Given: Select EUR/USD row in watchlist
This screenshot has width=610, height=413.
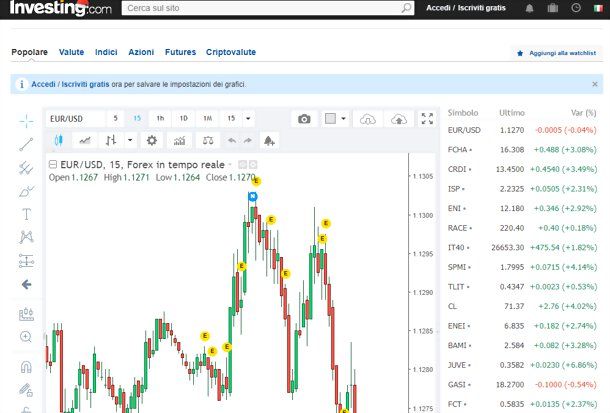Looking at the screenshot, I should (x=522, y=130).
